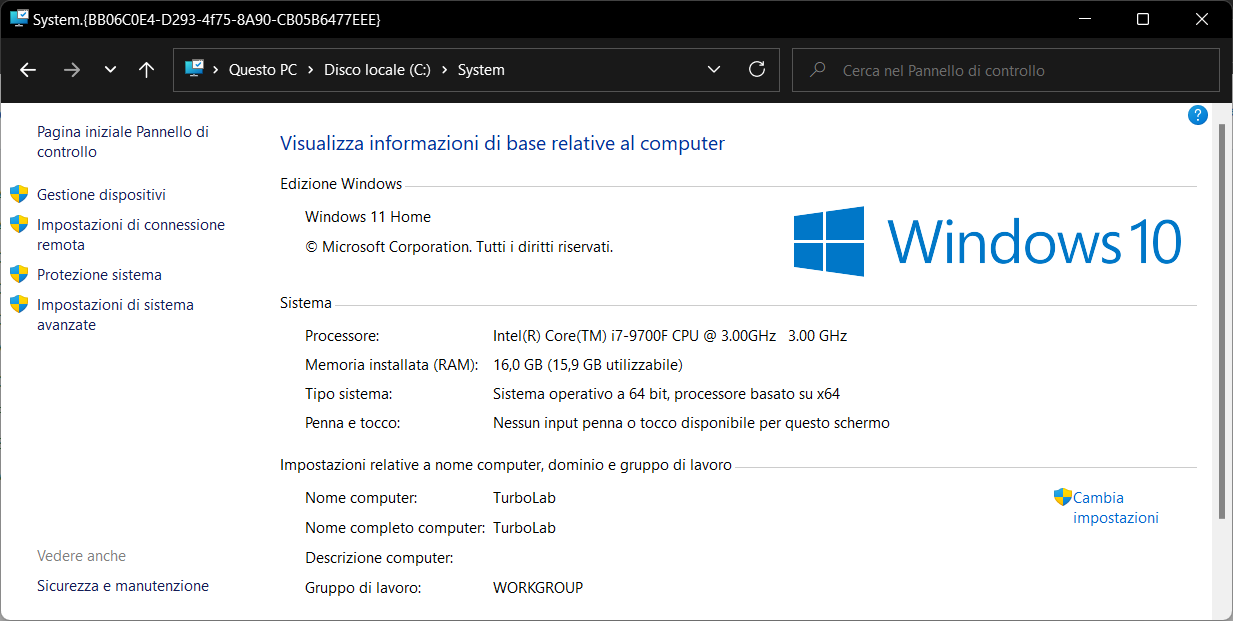Click the TurboLab value beside Nome completo computer

tap(524, 528)
